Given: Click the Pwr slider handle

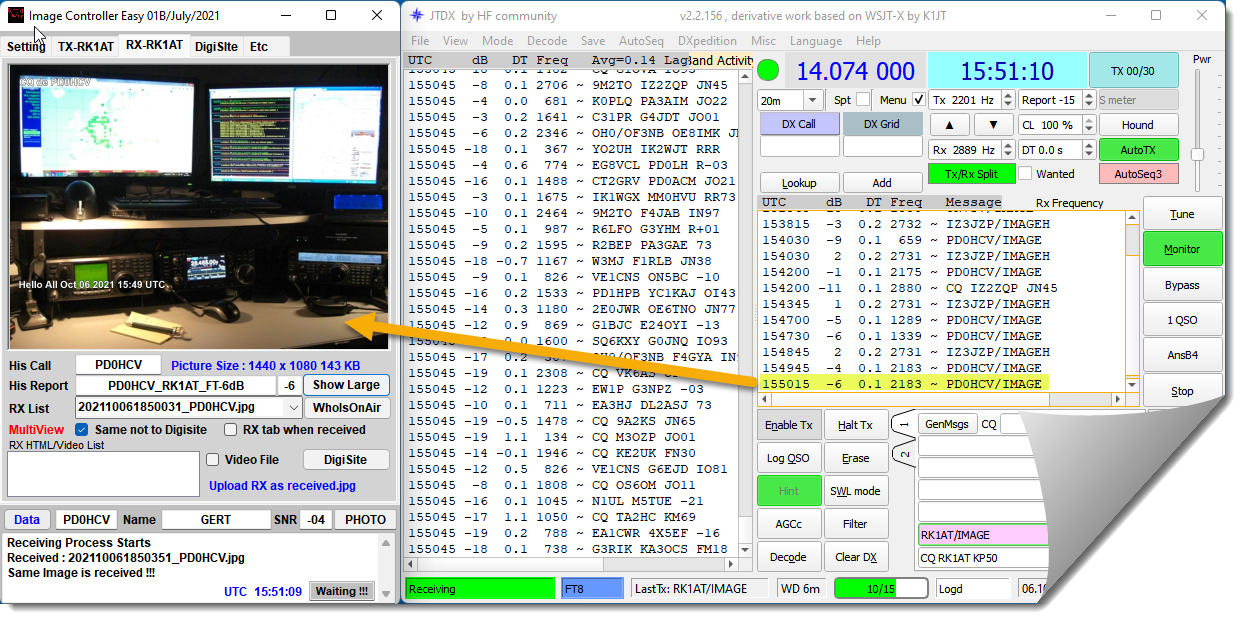Looking at the screenshot, I should [1197, 154].
